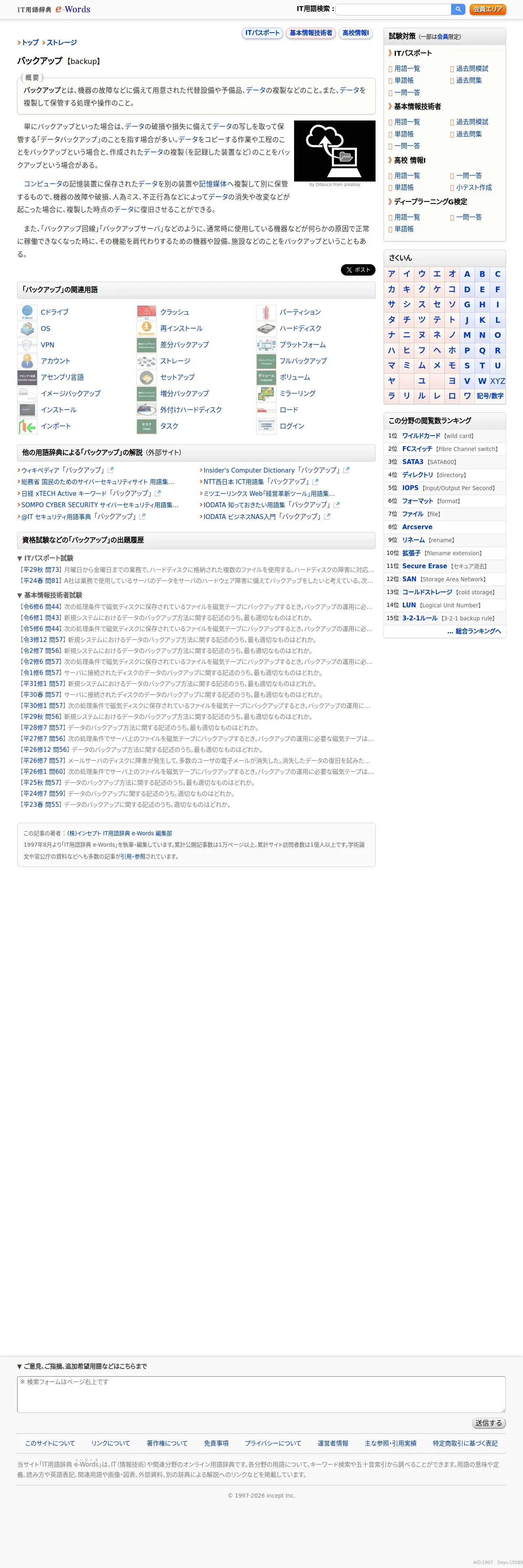The height and width of the screenshot is (1568, 523).
Task: Open the Secure Erase ranking entry
Action: click(x=424, y=566)
